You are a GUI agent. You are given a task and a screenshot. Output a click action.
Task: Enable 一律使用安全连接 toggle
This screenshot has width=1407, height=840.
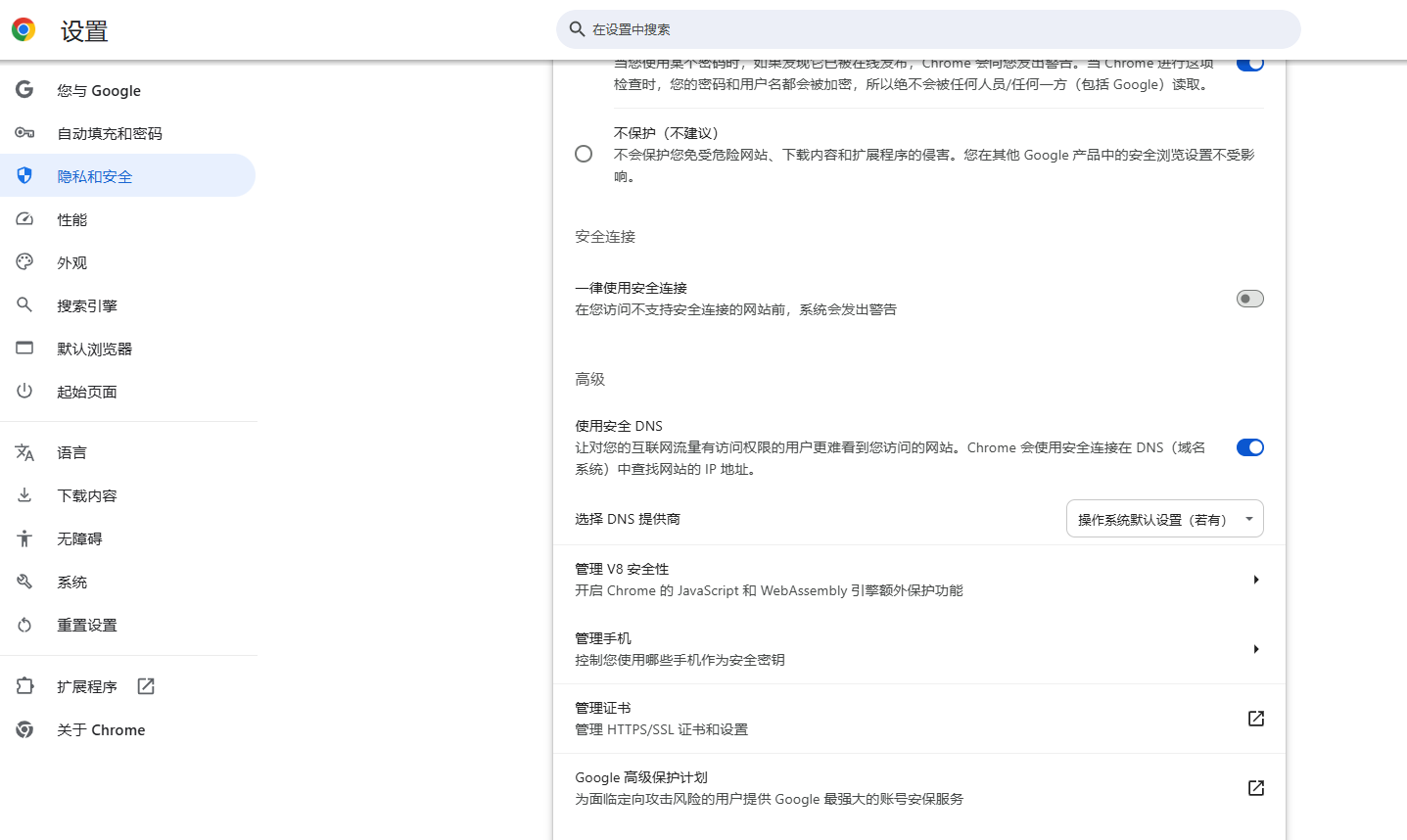pyautogui.click(x=1250, y=299)
